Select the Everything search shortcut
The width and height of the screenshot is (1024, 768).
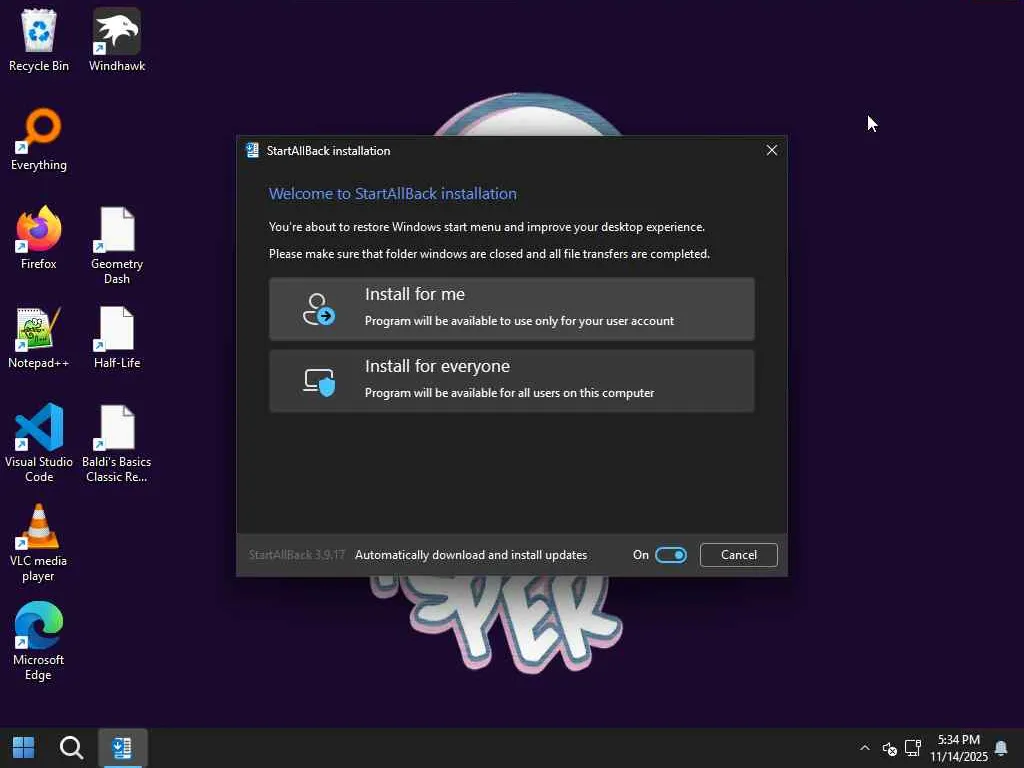pos(39,139)
